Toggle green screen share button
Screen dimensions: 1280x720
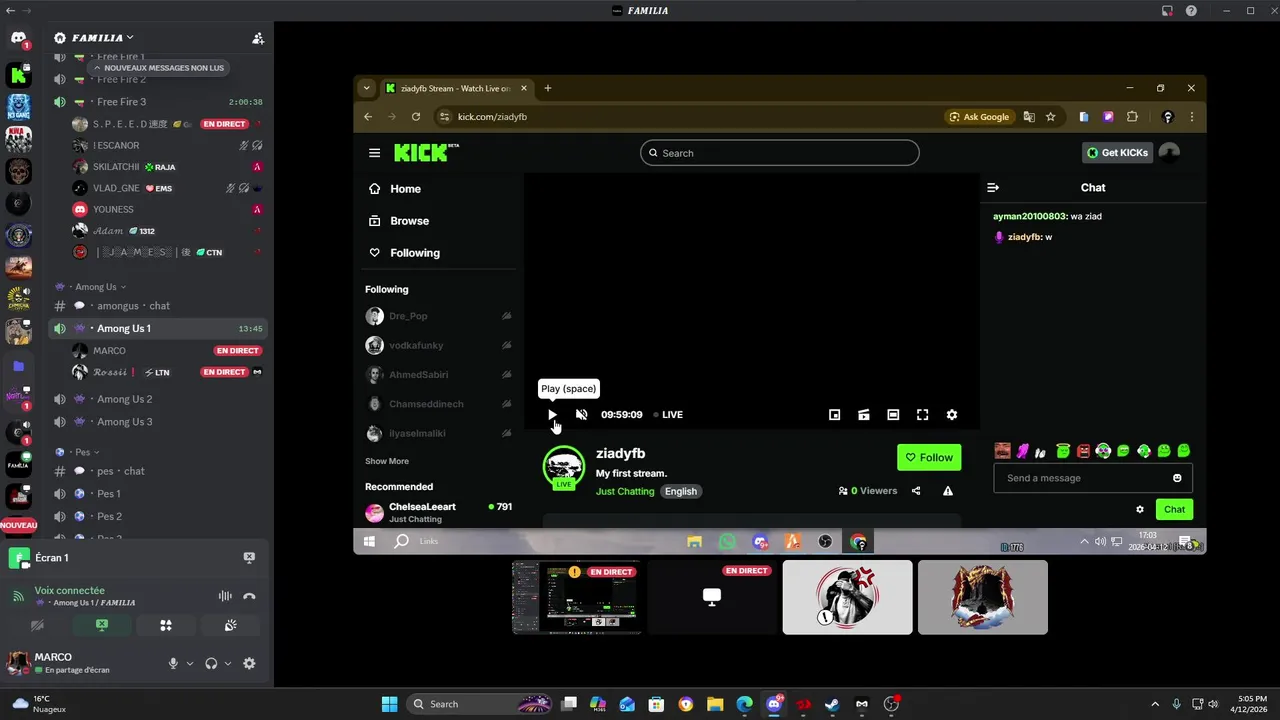(x=102, y=625)
